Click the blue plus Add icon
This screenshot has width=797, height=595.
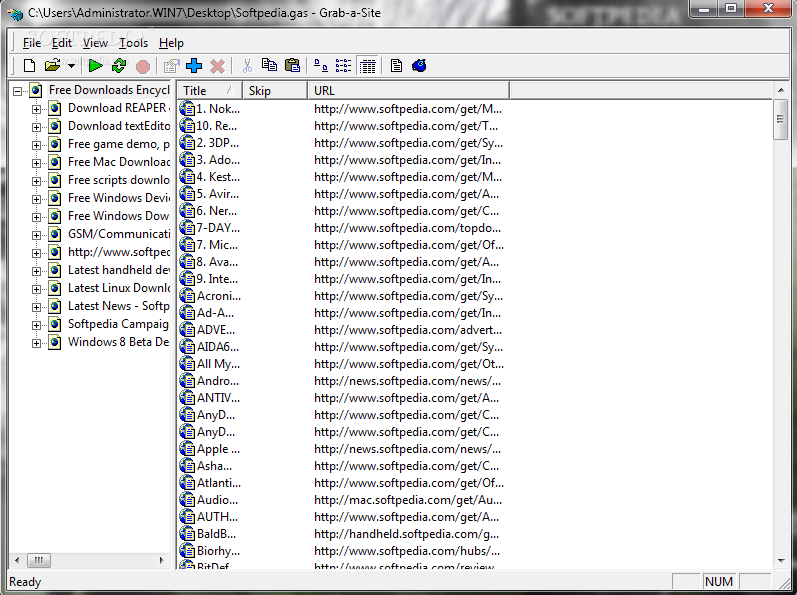pyautogui.click(x=194, y=66)
